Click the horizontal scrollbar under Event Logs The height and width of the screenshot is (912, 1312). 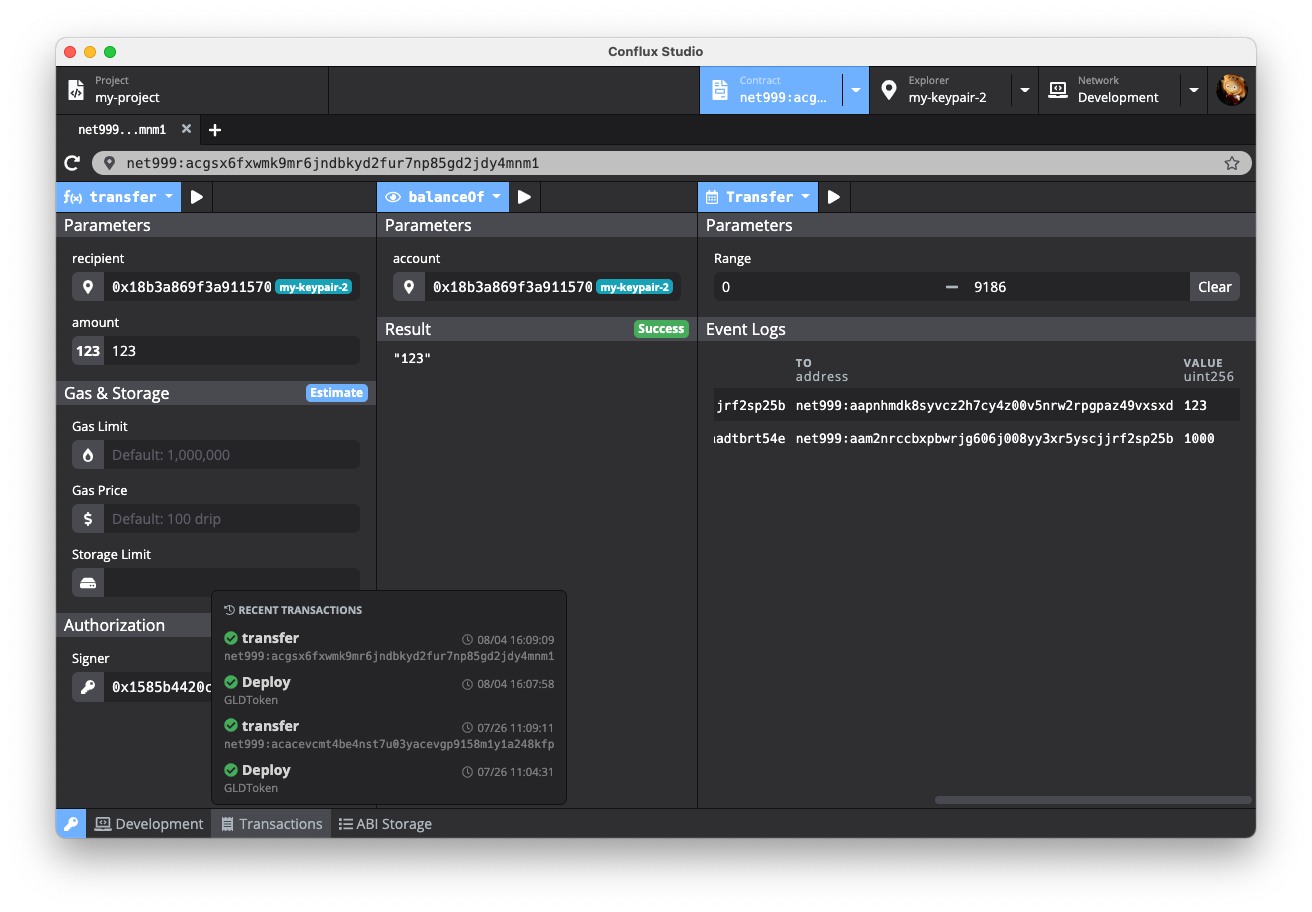click(x=1093, y=800)
